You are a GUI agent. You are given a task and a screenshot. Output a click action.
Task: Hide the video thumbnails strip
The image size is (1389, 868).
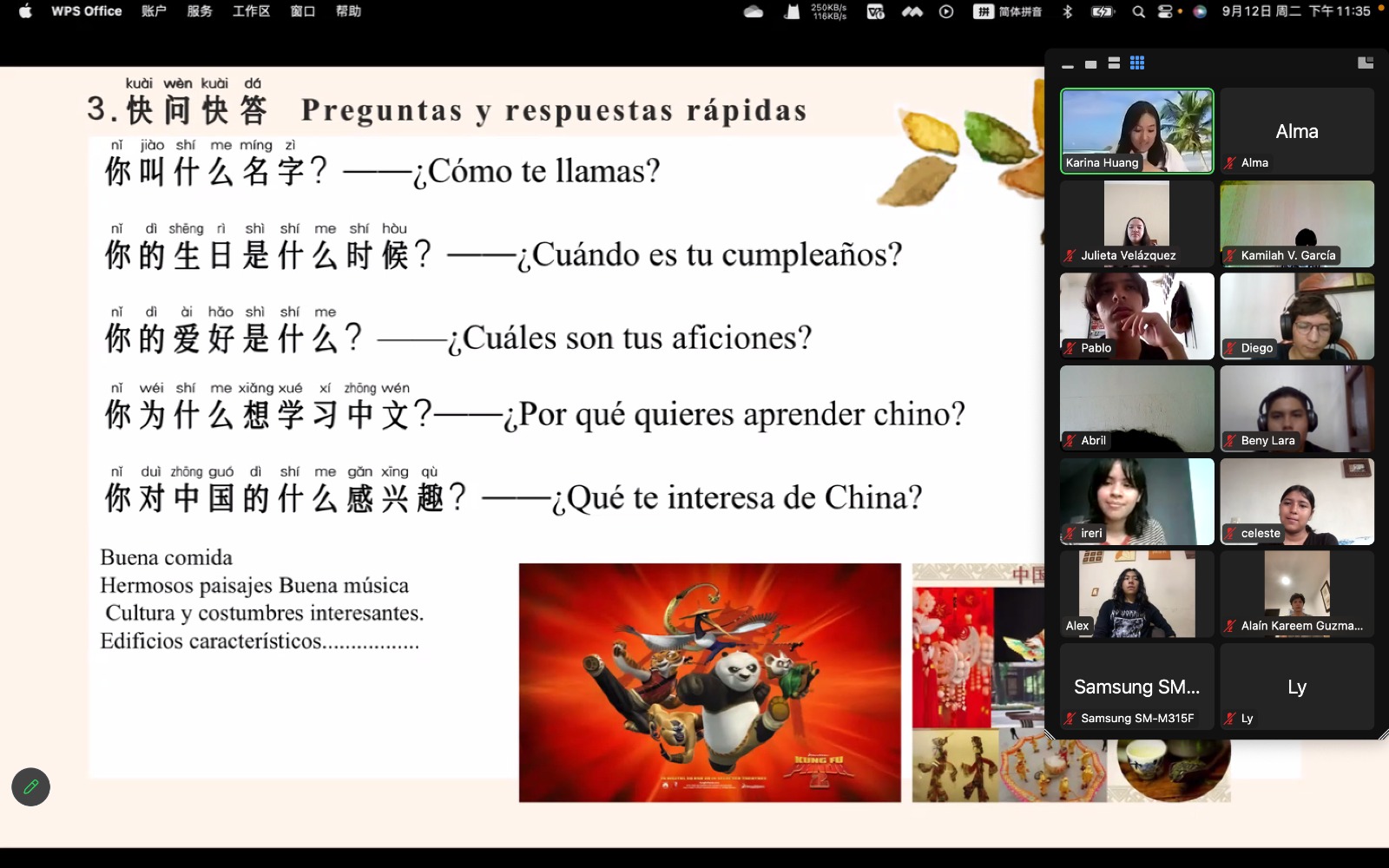pyautogui.click(x=1068, y=65)
